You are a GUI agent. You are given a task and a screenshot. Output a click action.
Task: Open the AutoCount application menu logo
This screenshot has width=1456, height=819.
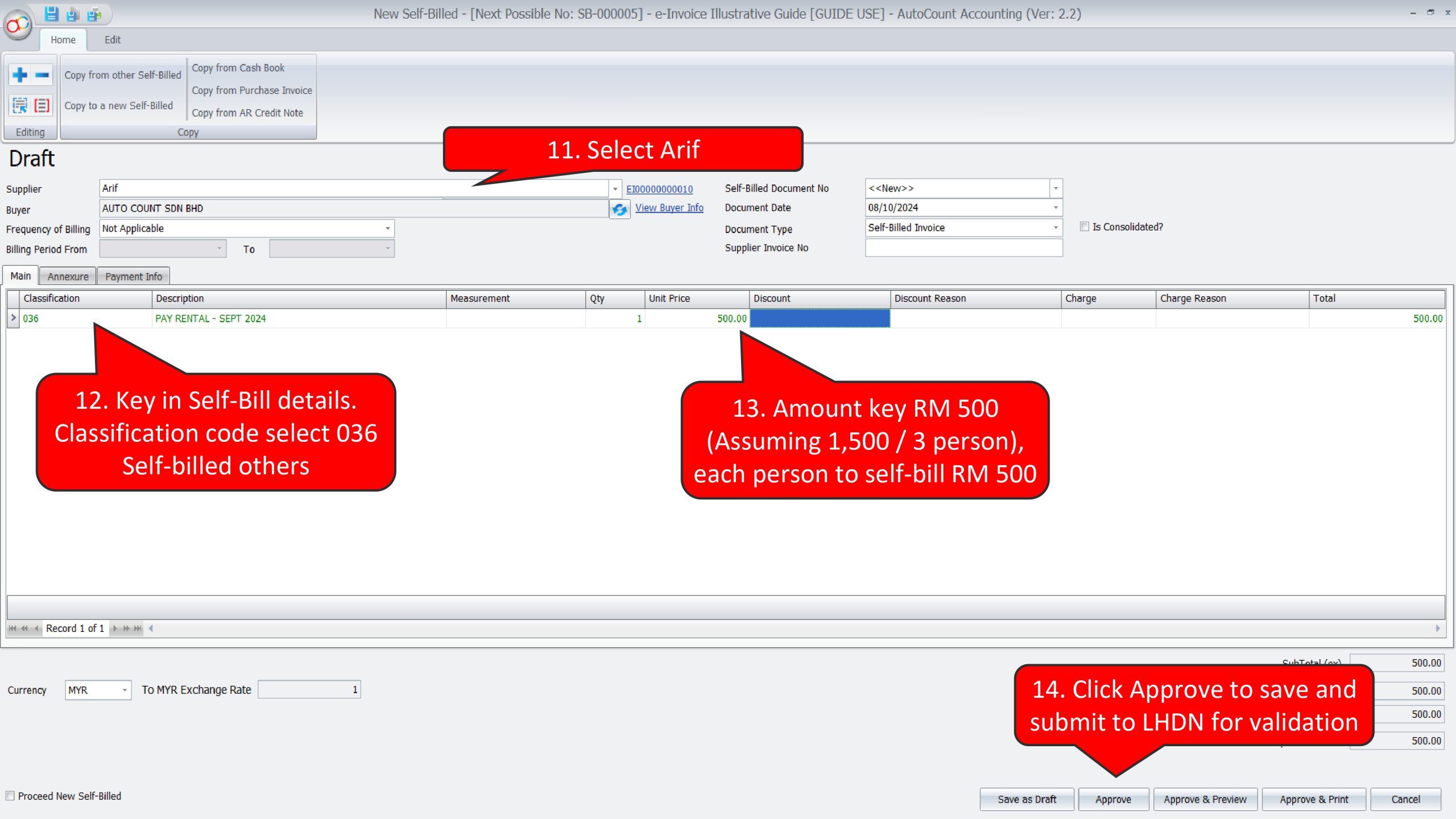[18, 24]
